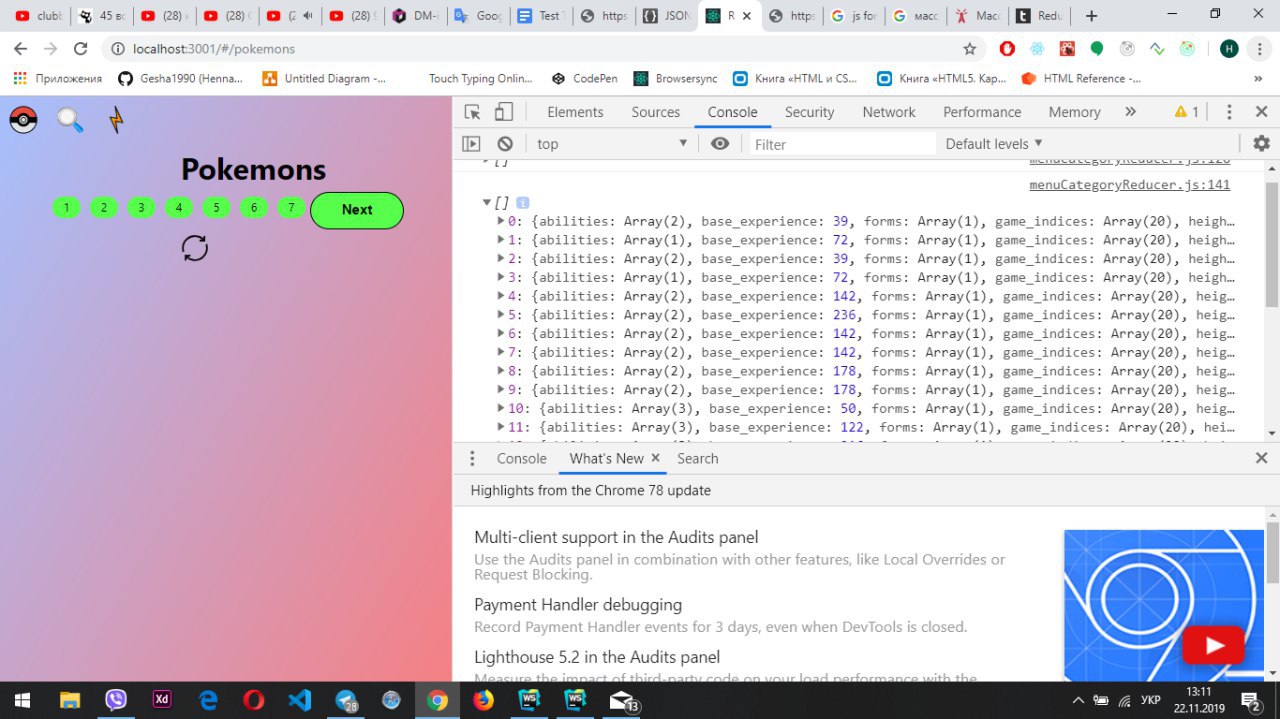
Task: Go to Pokemons page 1
Action: click(66, 208)
